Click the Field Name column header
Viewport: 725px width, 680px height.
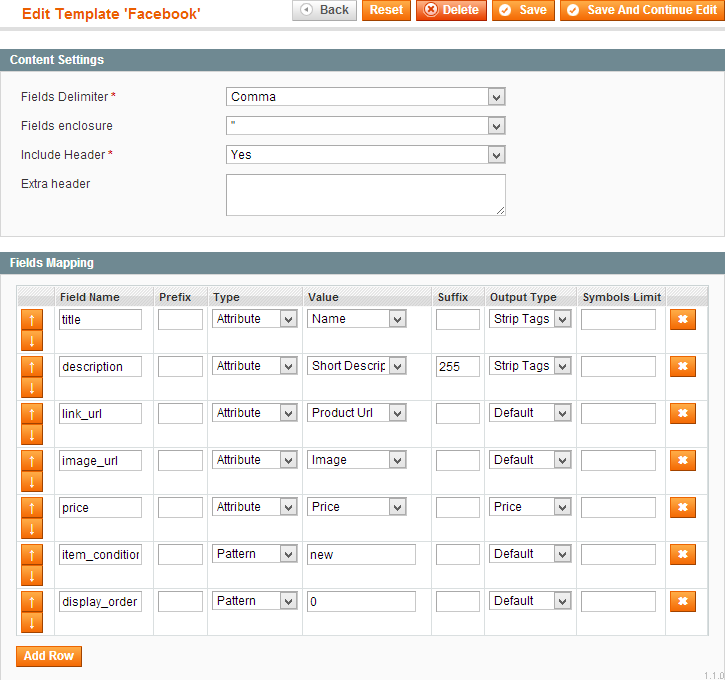(x=90, y=297)
